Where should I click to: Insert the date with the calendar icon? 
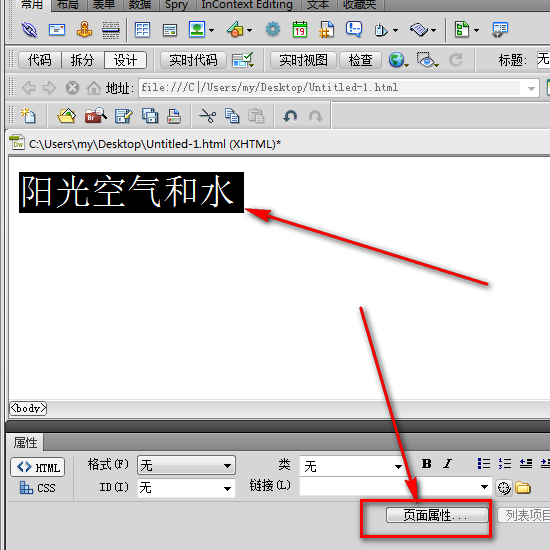click(300, 29)
